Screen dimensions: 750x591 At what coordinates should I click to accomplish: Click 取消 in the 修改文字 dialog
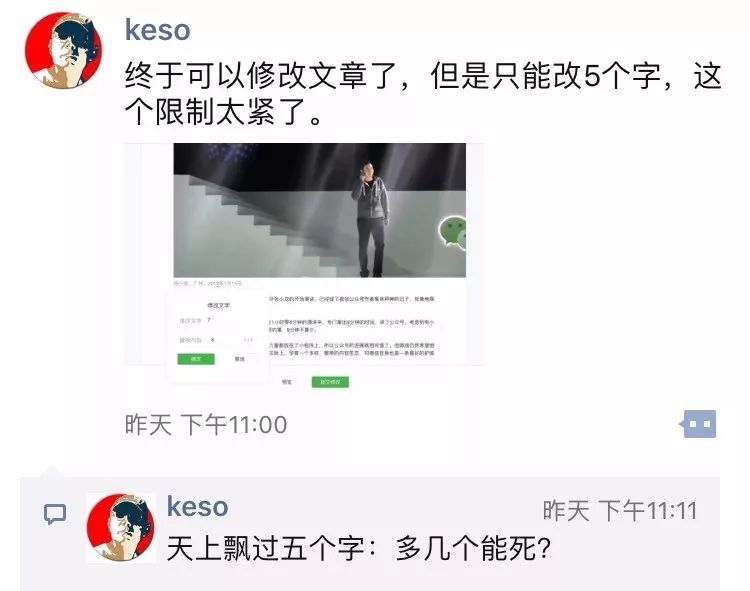point(240,359)
